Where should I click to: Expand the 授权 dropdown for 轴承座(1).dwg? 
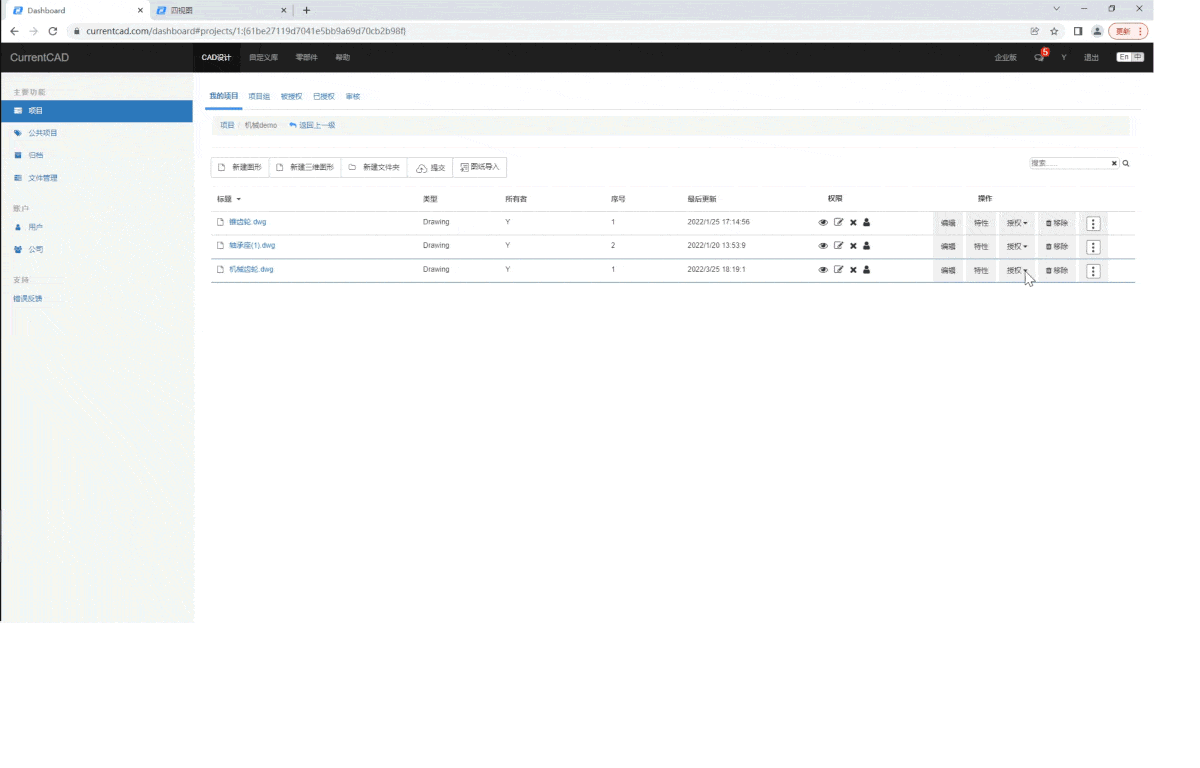click(1017, 246)
